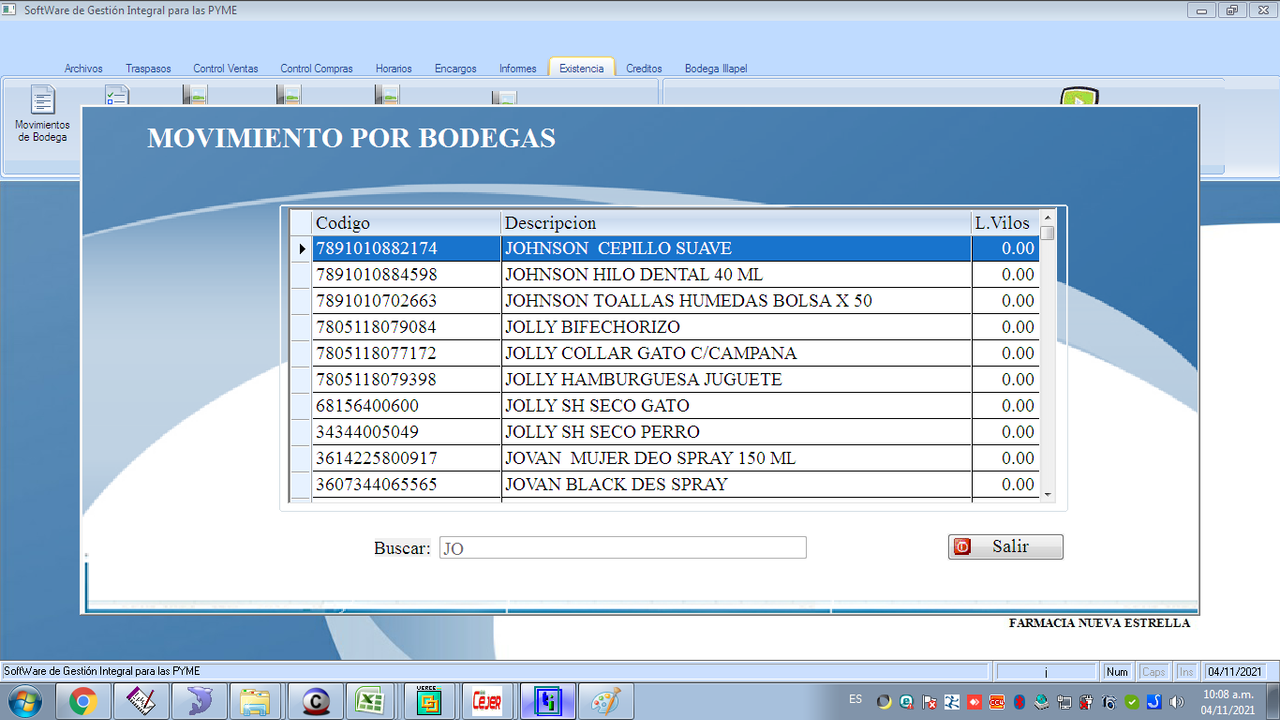Screen dimensions: 1280x720
Task: Click the ESET security tray icon
Action: (906, 702)
